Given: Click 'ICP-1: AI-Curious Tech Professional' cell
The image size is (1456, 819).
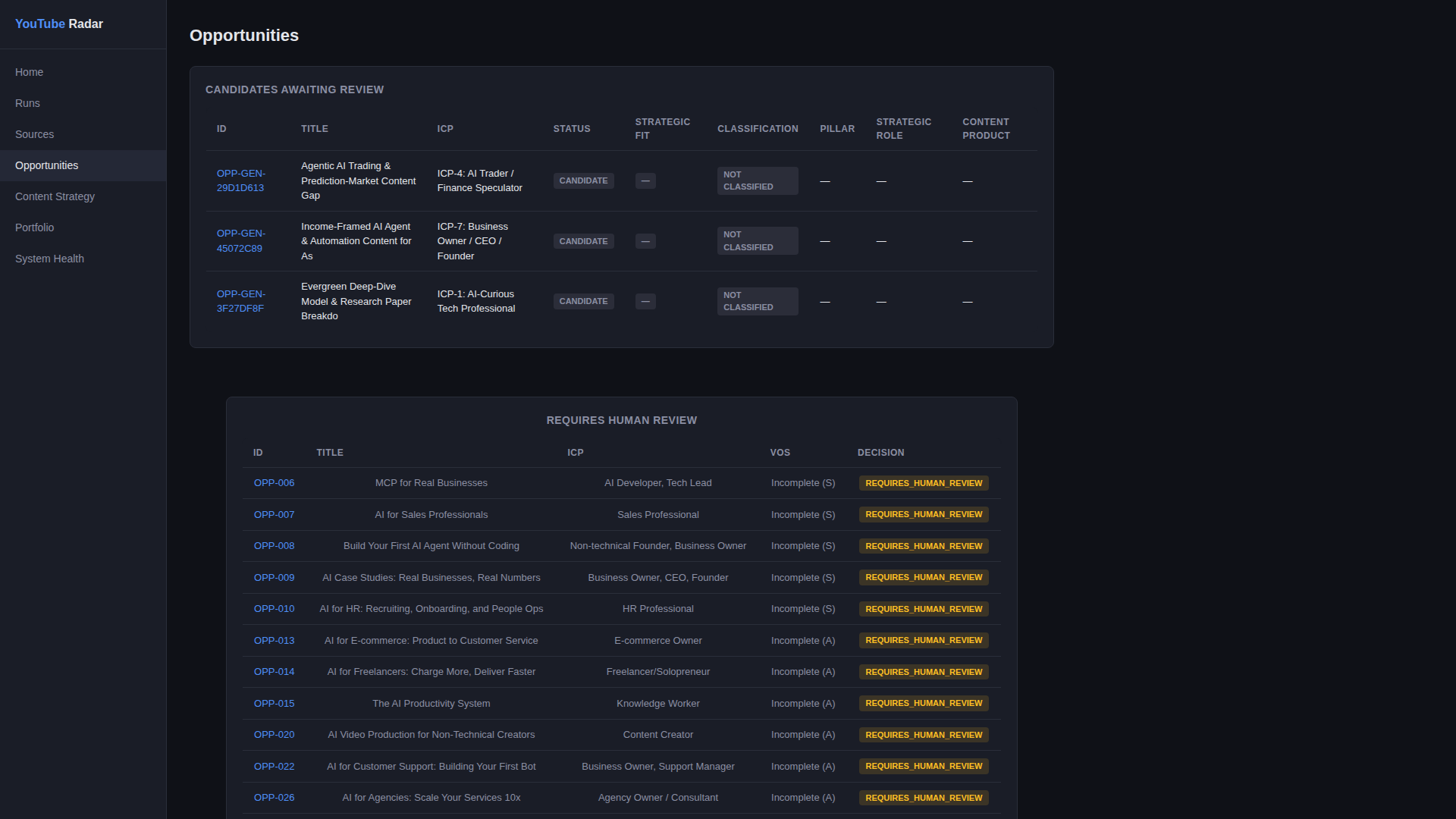Looking at the screenshot, I should tap(476, 301).
